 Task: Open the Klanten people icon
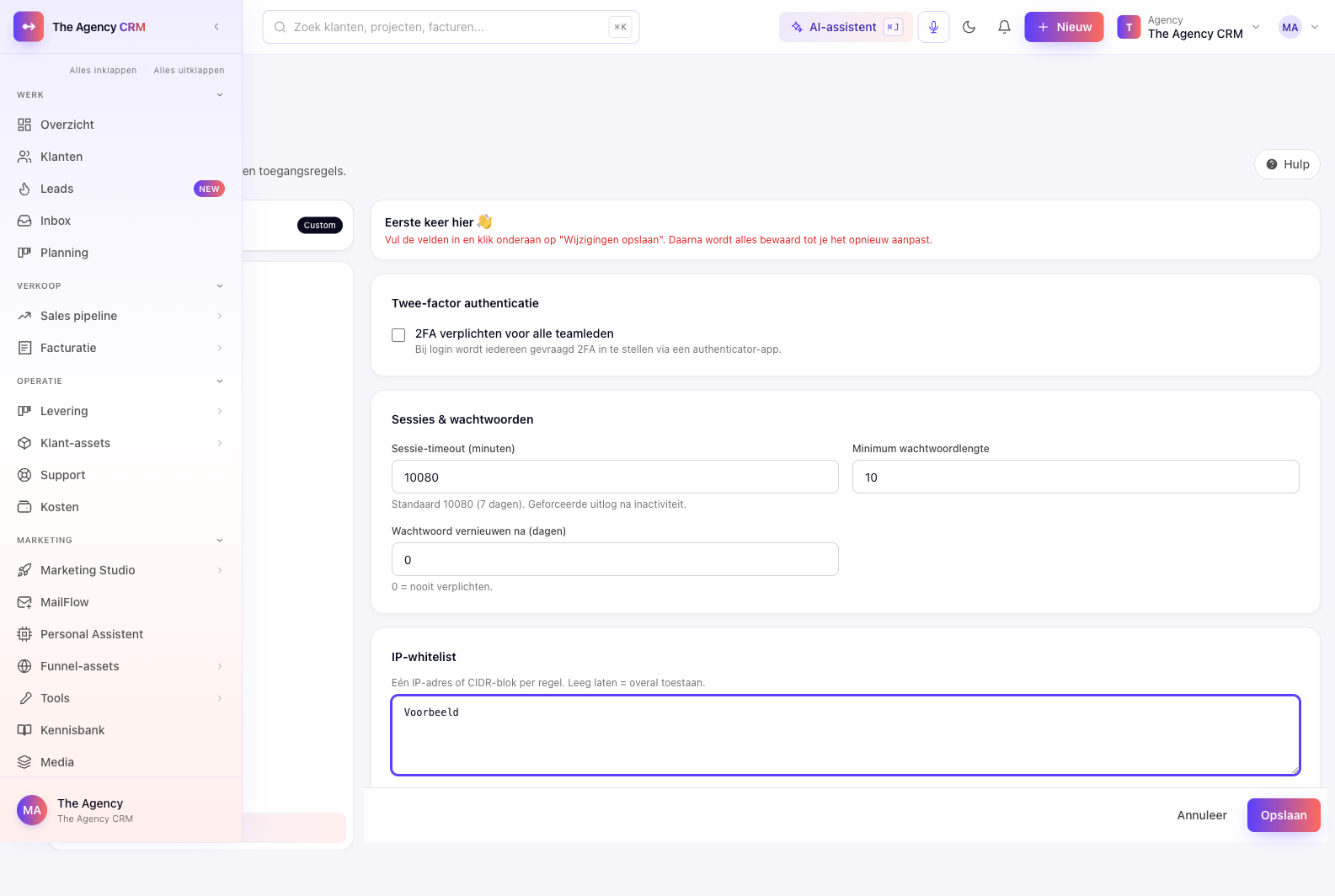24,157
